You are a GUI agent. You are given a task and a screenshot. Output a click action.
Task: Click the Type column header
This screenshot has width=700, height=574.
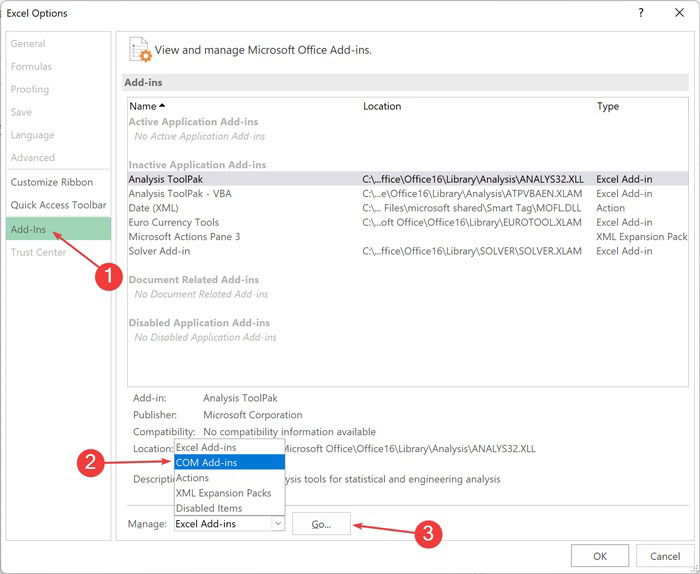tap(608, 106)
